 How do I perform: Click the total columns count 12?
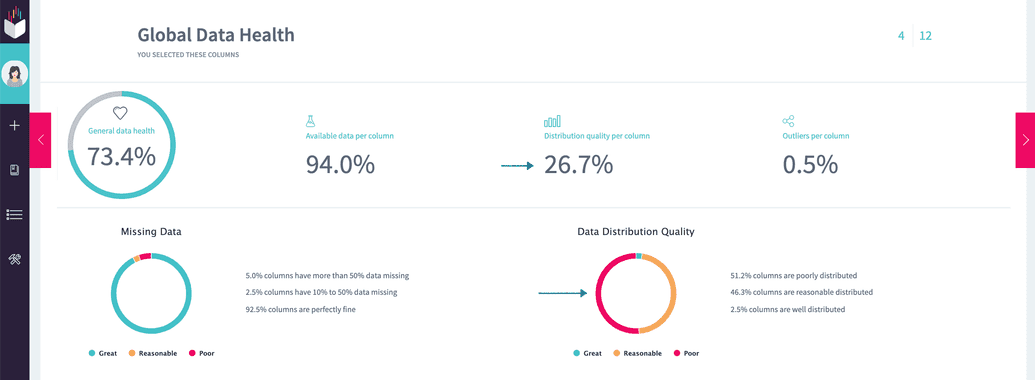925,36
